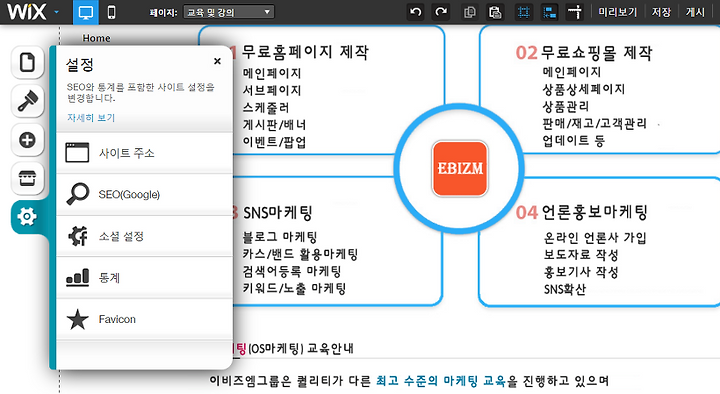Viewport: 720px width, 394px height.
Task: Click the star icon beside Favicon
Action: pos(77,319)
